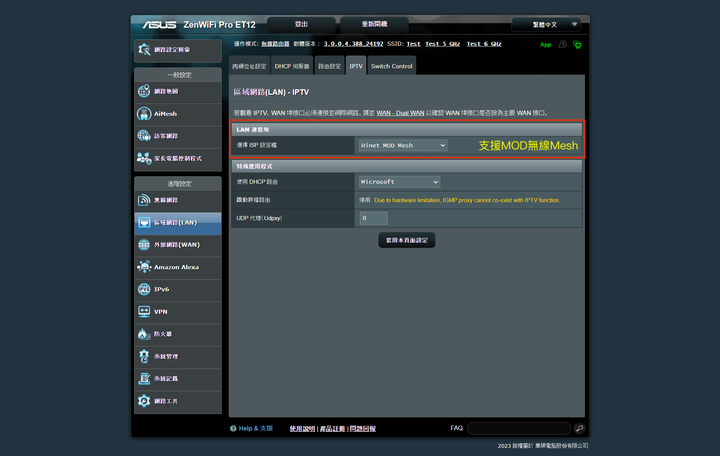Open 外部網路(WAN) globe icon

pos(144,245)
